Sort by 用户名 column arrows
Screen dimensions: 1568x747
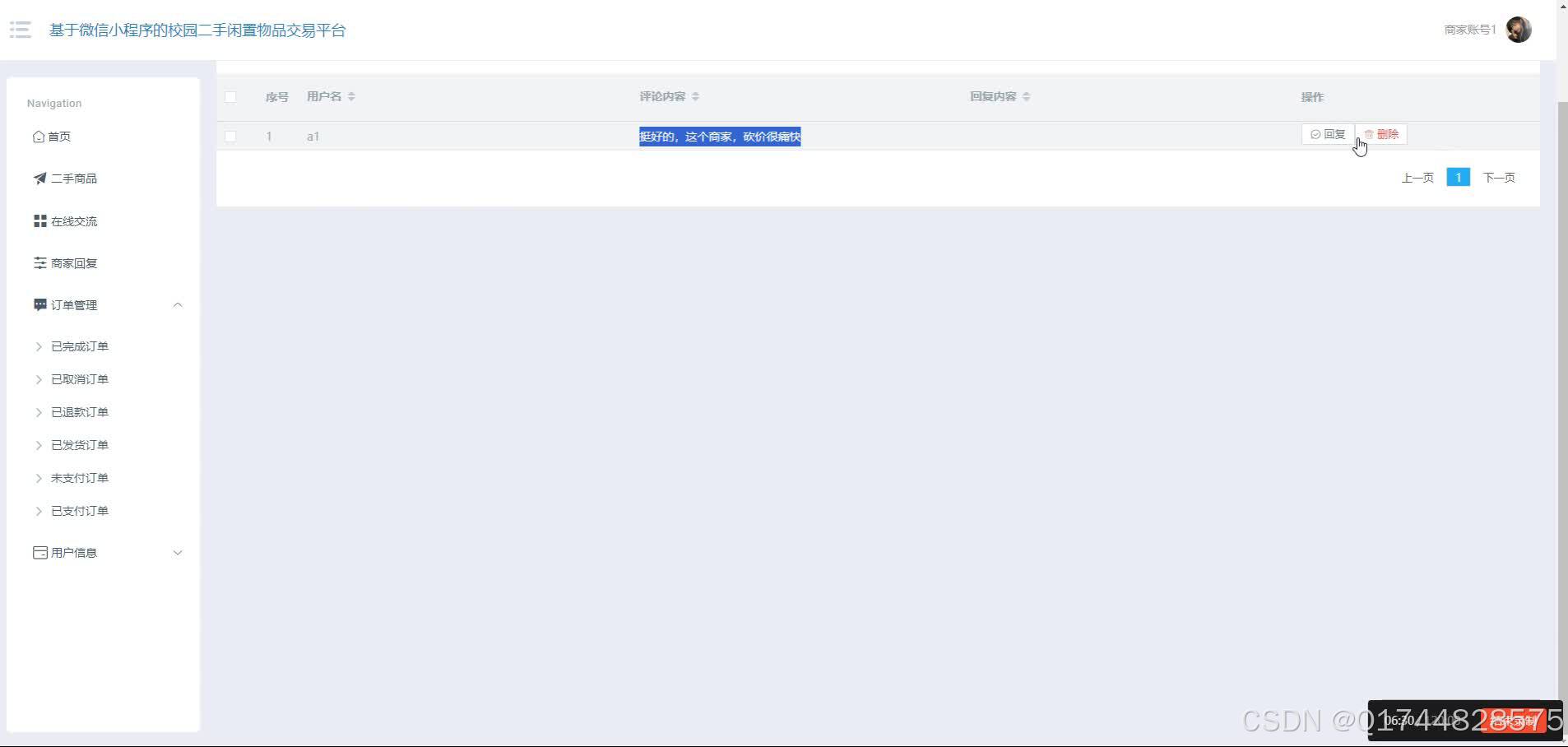(351, 97)
